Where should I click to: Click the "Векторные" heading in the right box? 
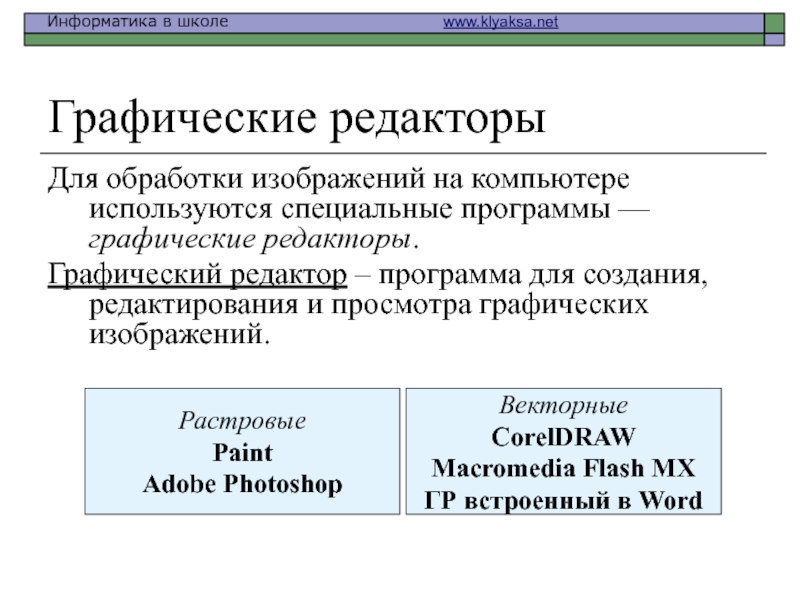coord(563,405)
